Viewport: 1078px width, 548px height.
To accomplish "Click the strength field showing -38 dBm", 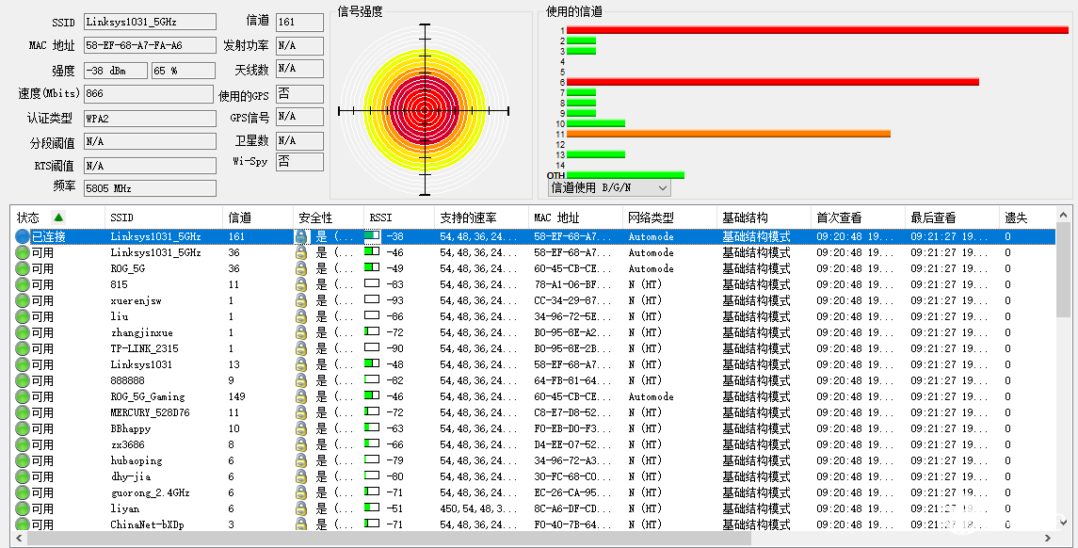I will 116,70.
